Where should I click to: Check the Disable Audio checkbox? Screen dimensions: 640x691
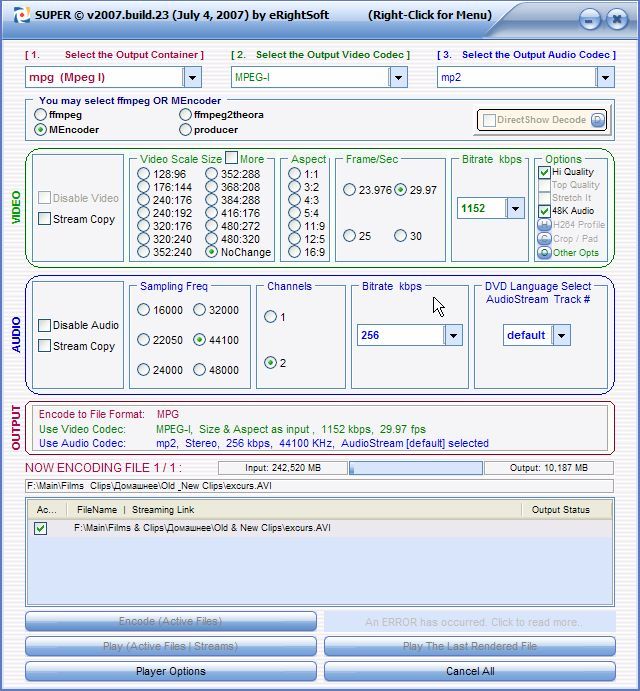click(x=44, y=325)
